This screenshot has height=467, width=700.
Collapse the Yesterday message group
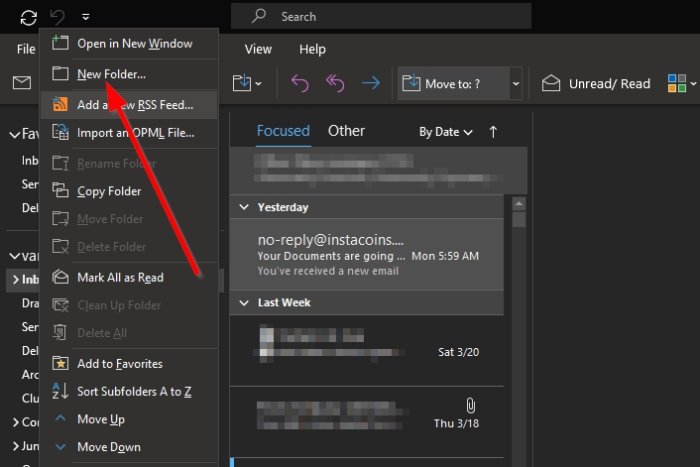coord(244,207)
